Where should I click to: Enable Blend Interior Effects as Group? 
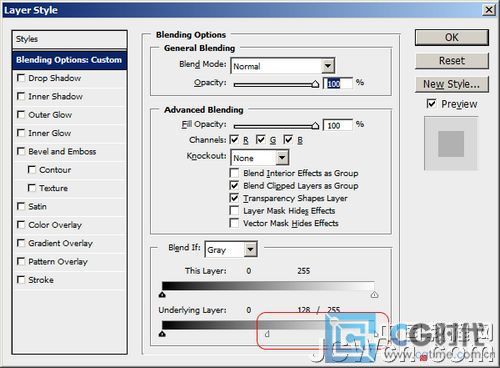[234, 173]
